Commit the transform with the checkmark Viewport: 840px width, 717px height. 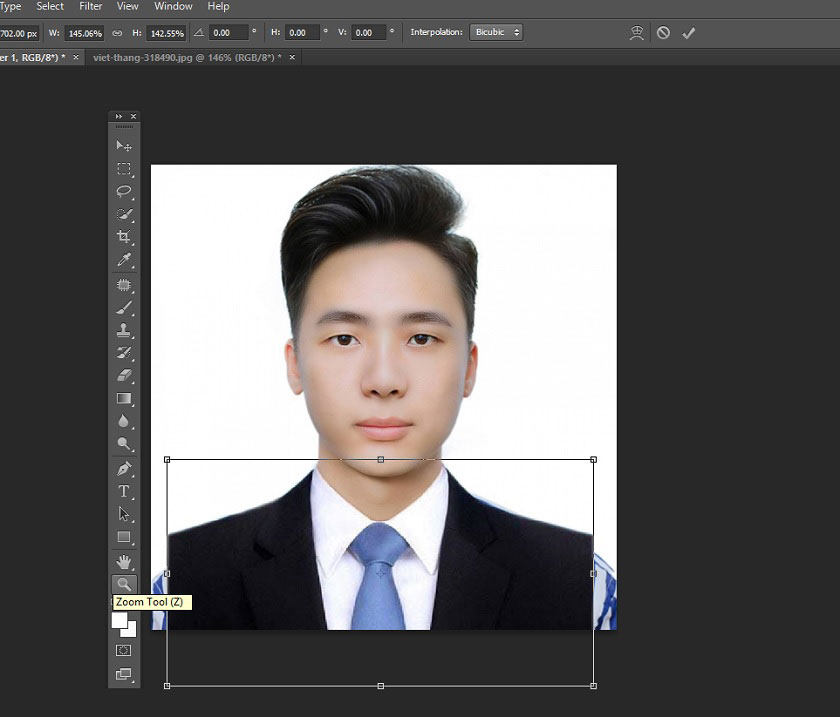click(x=688, y=33)
